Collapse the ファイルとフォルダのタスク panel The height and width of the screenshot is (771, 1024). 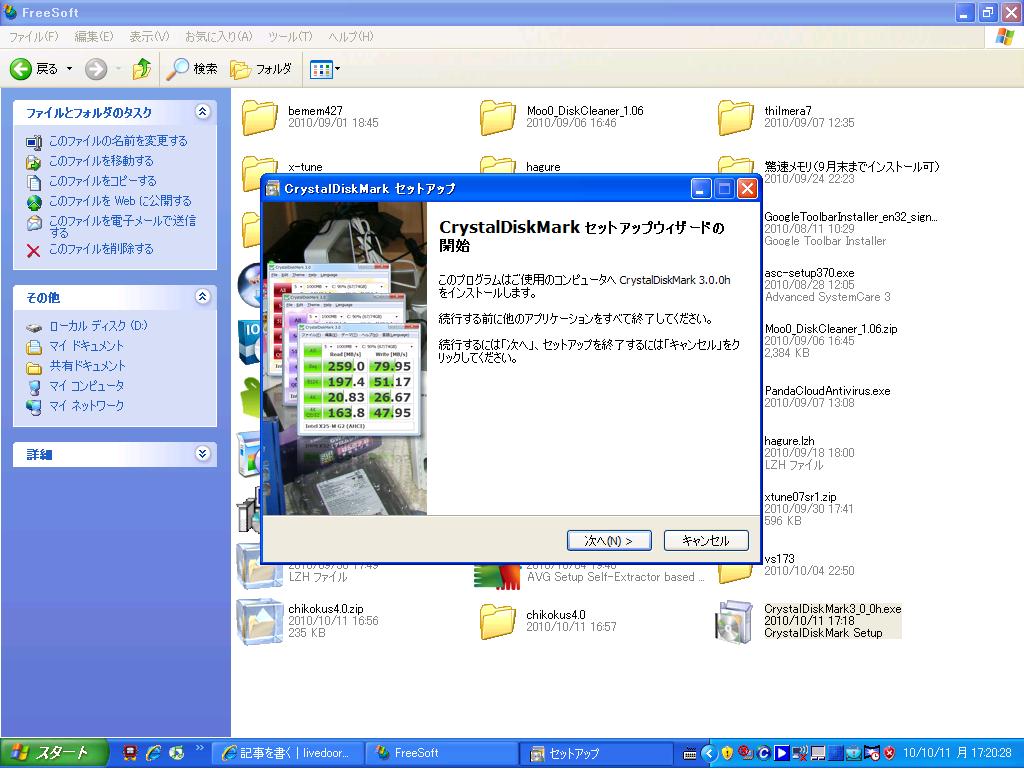202,112
